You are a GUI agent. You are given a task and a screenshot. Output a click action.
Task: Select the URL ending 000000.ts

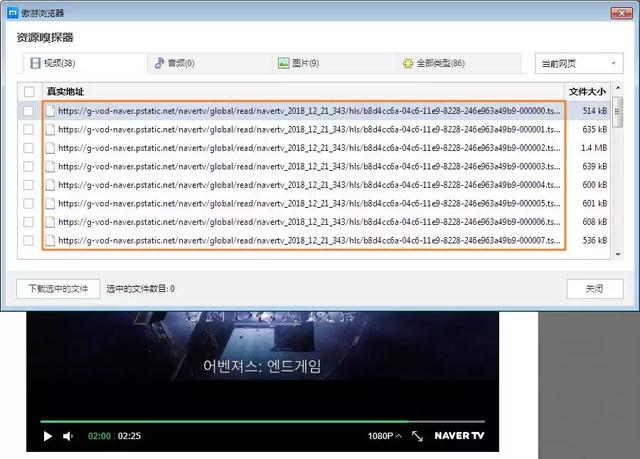tap(309, 111)
